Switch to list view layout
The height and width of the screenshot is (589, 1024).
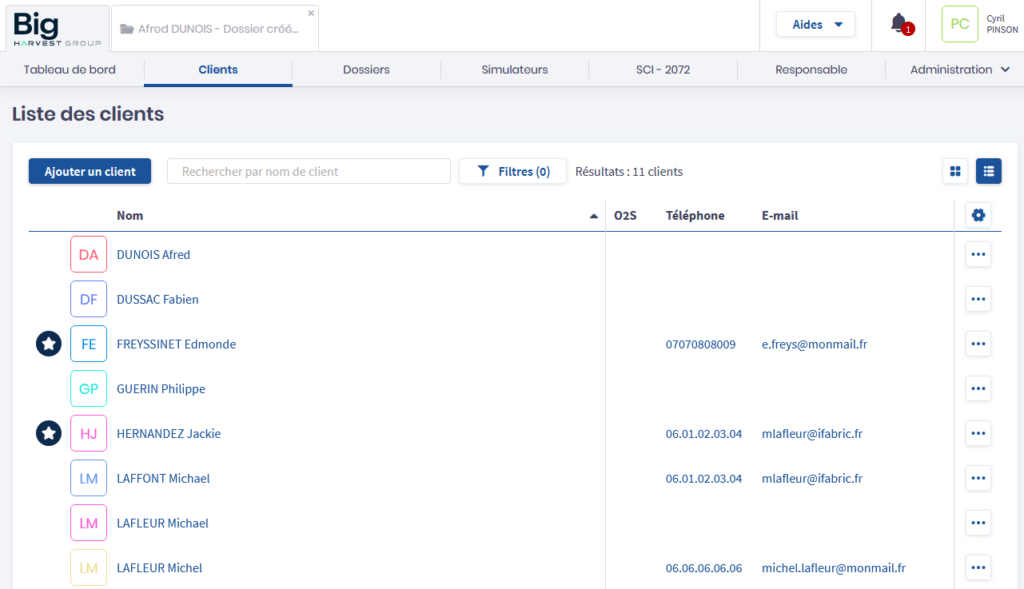[x=988, y=171]
